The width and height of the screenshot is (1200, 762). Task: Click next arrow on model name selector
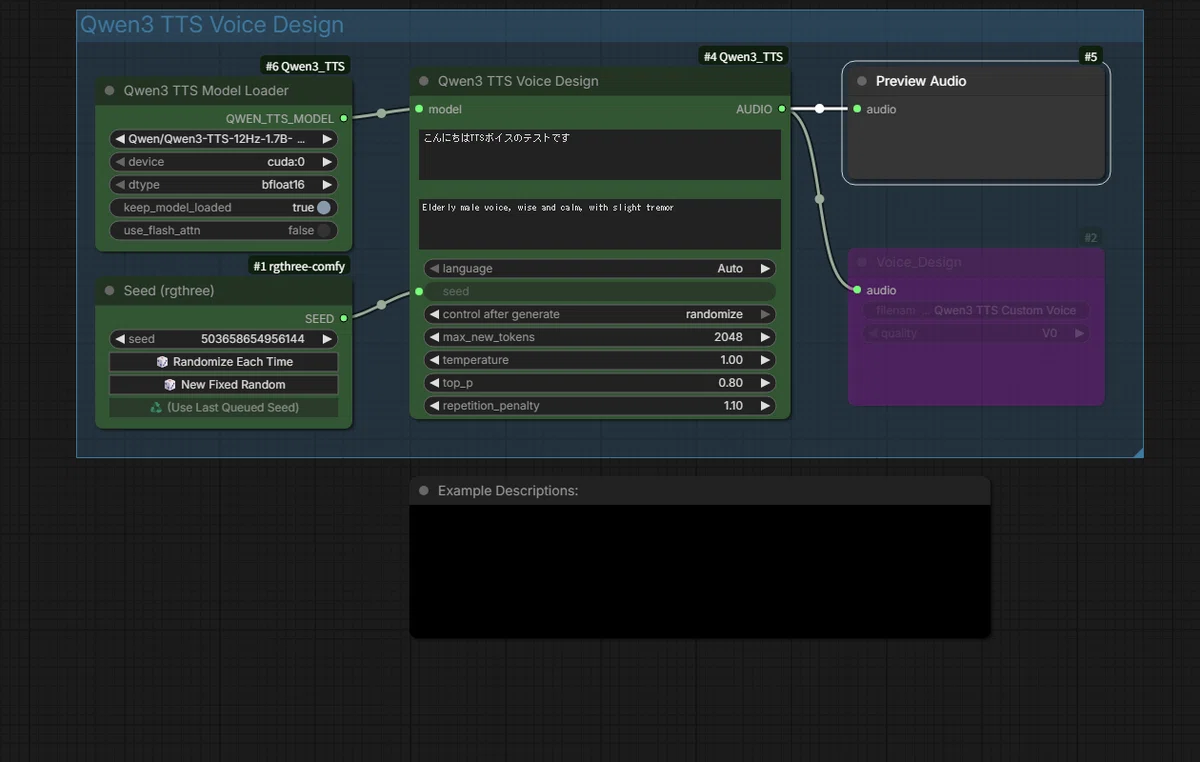[x=327, y=139]
